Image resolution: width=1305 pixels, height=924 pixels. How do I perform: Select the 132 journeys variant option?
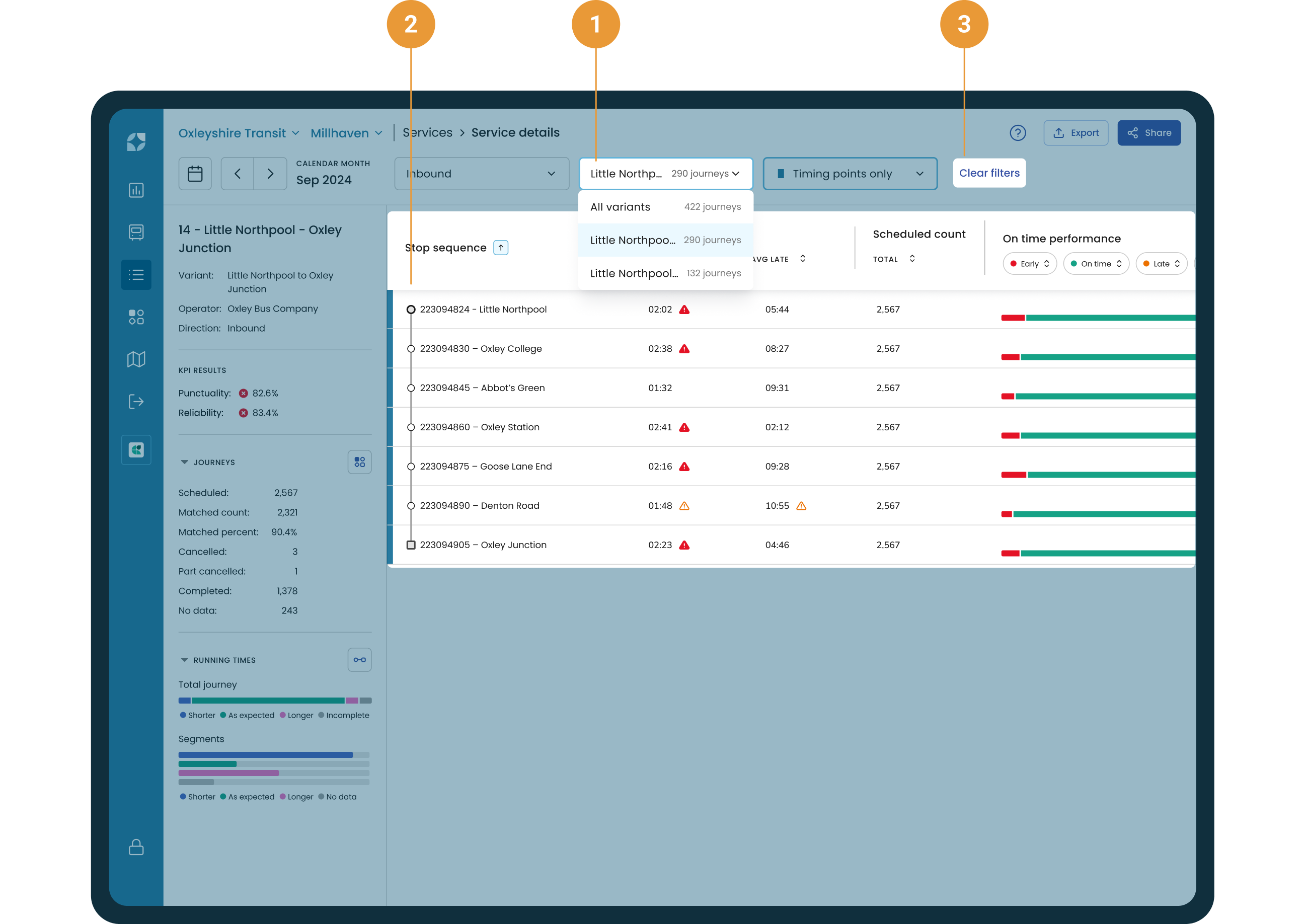coord(665,273)
